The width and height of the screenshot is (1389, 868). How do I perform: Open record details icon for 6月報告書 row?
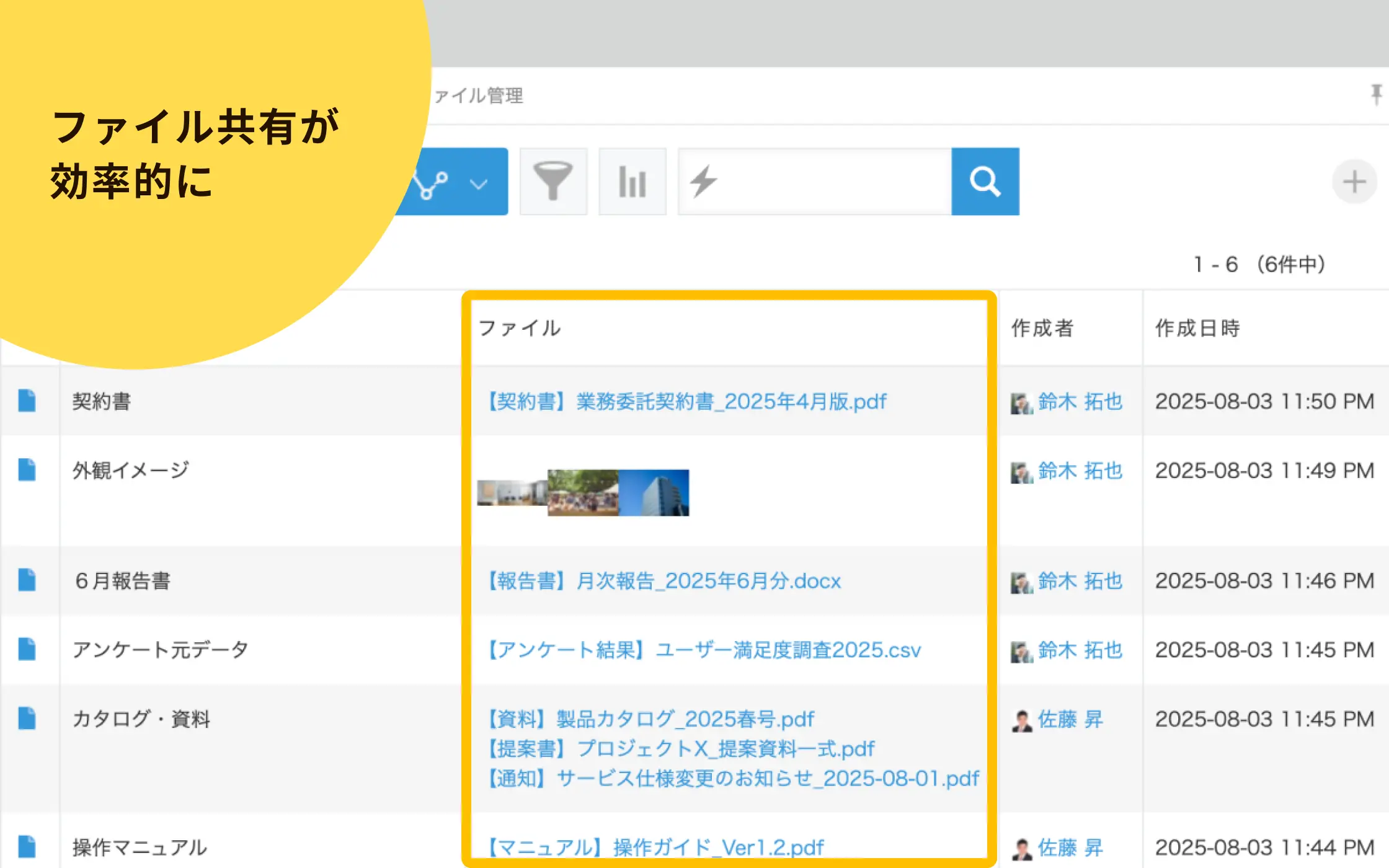coord(27,580)
